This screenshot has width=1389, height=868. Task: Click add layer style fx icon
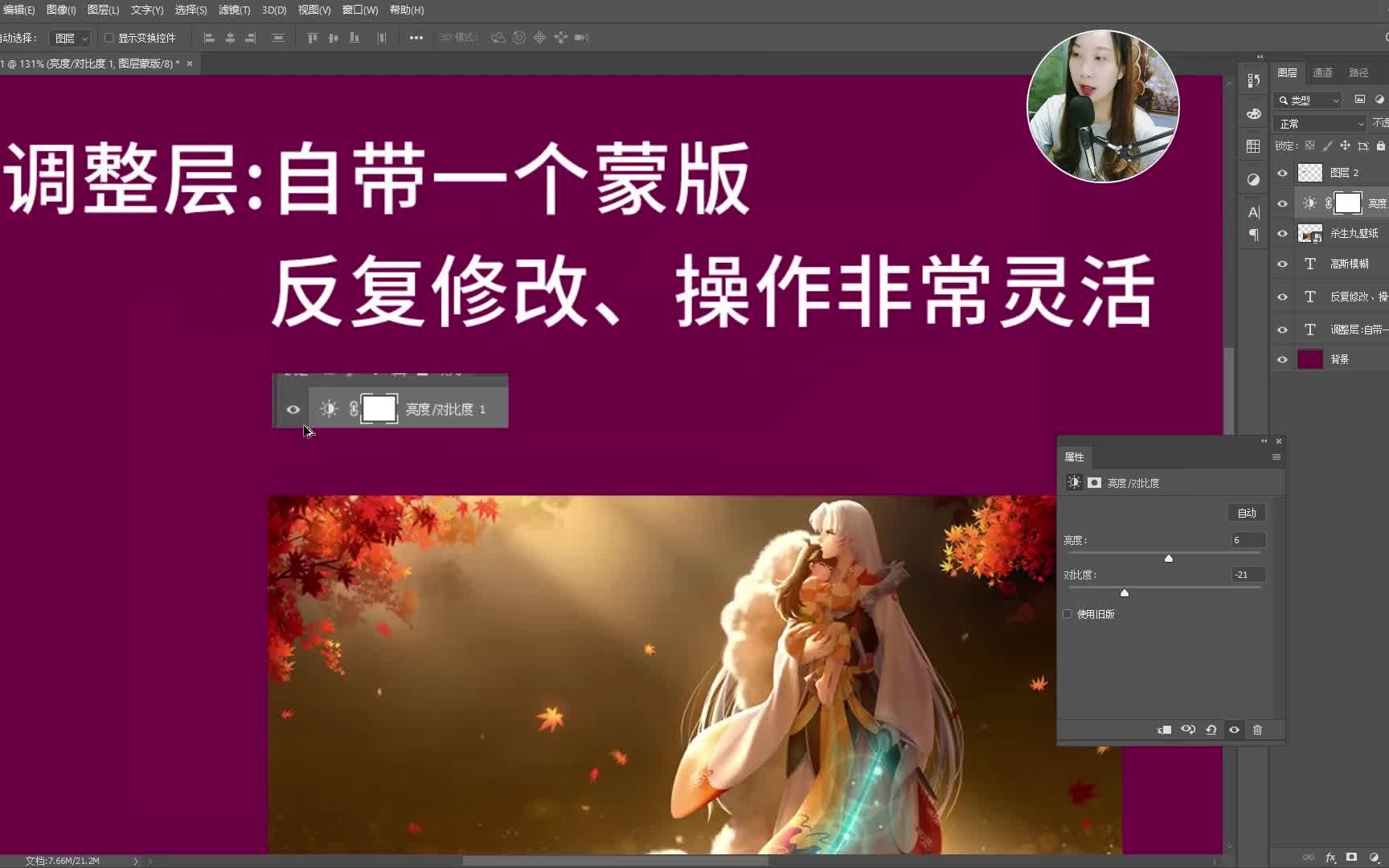[1330, 858]
